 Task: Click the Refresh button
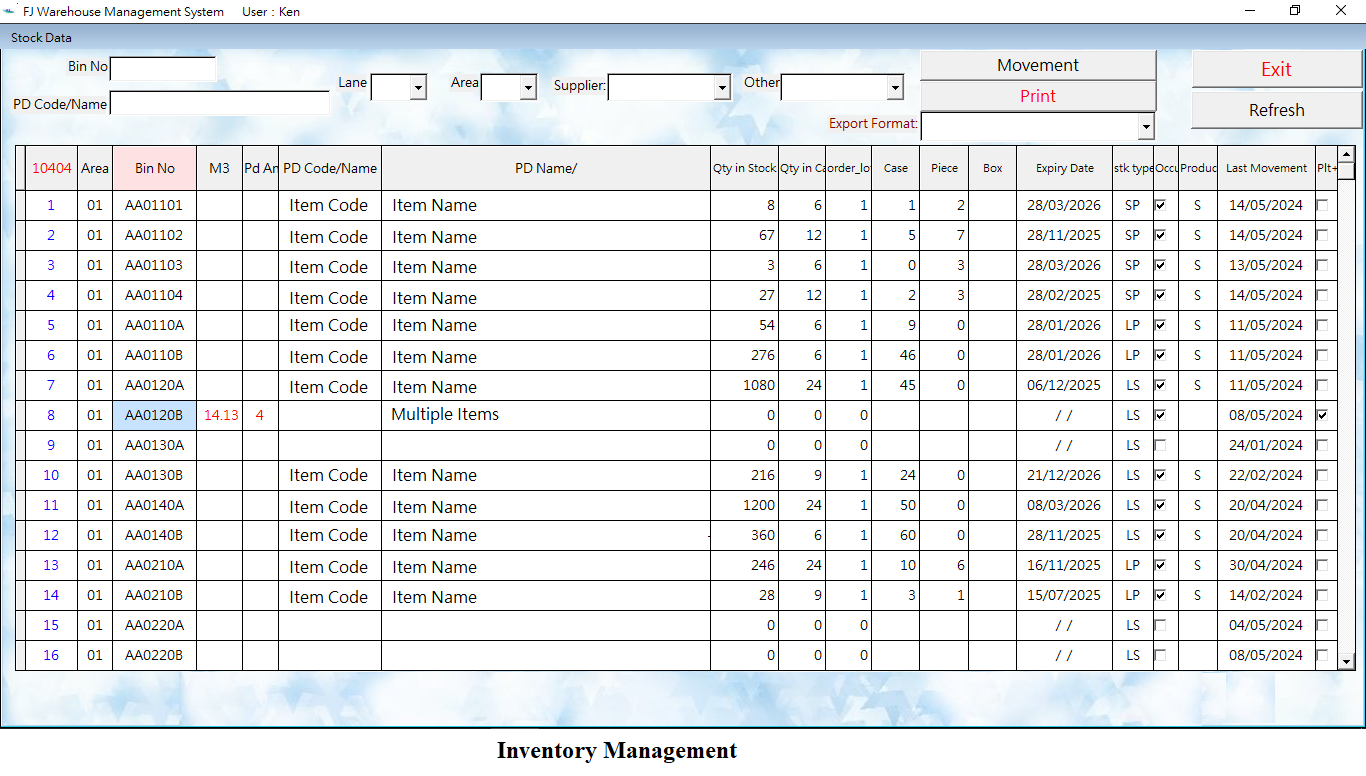[x=1276, y=110]
